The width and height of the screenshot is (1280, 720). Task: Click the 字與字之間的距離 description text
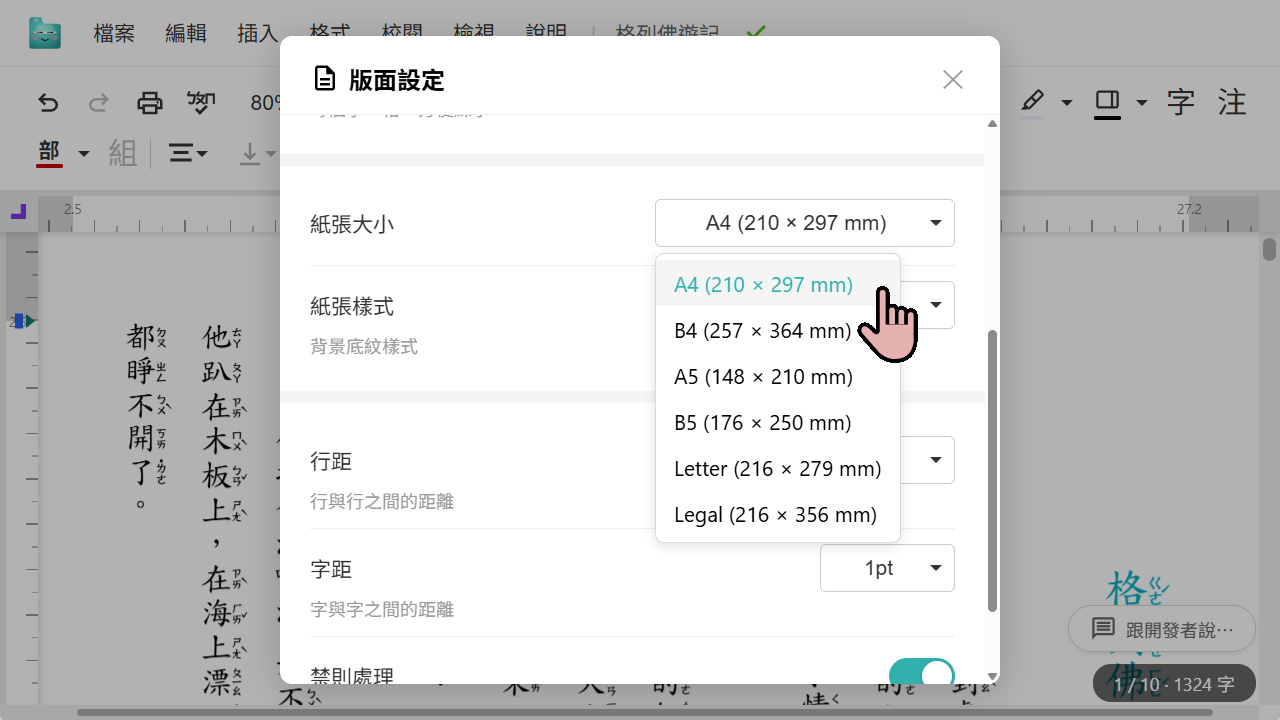coord(382,609)
